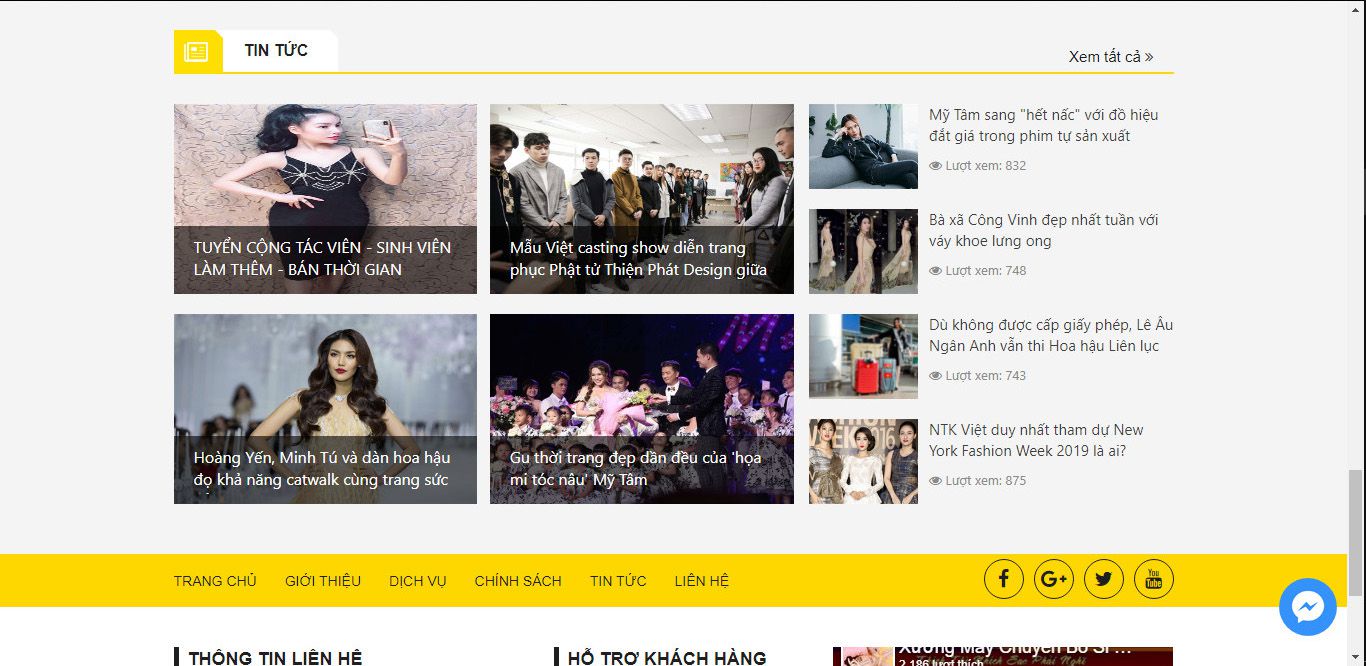1366x666 pixels.
Task: Open the Xem tất cả link
Action: [1111, 57]
